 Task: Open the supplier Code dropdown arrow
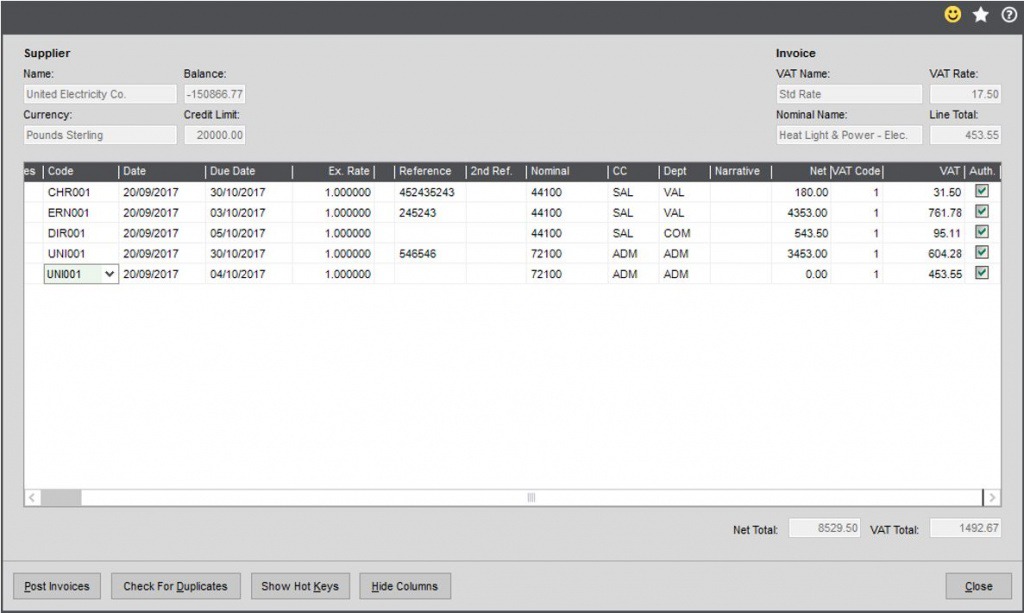109,274
